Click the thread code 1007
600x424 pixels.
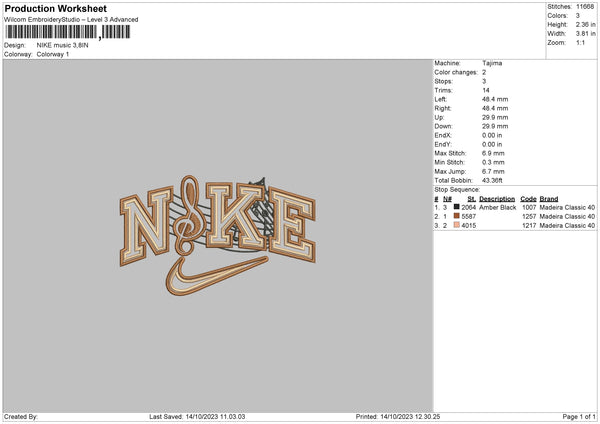pyautogui.click(x=529, y=207)
